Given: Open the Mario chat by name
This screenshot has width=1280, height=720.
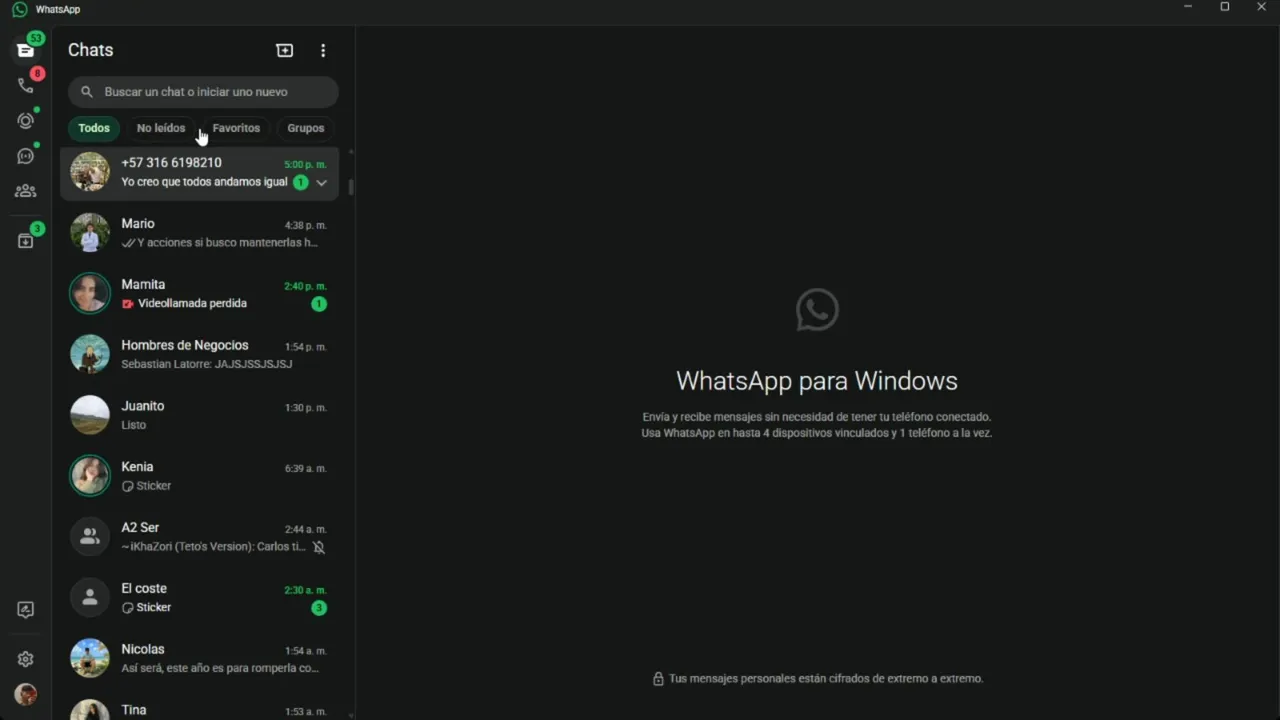Looking at the screenshot, I should (x=138, y=224).
